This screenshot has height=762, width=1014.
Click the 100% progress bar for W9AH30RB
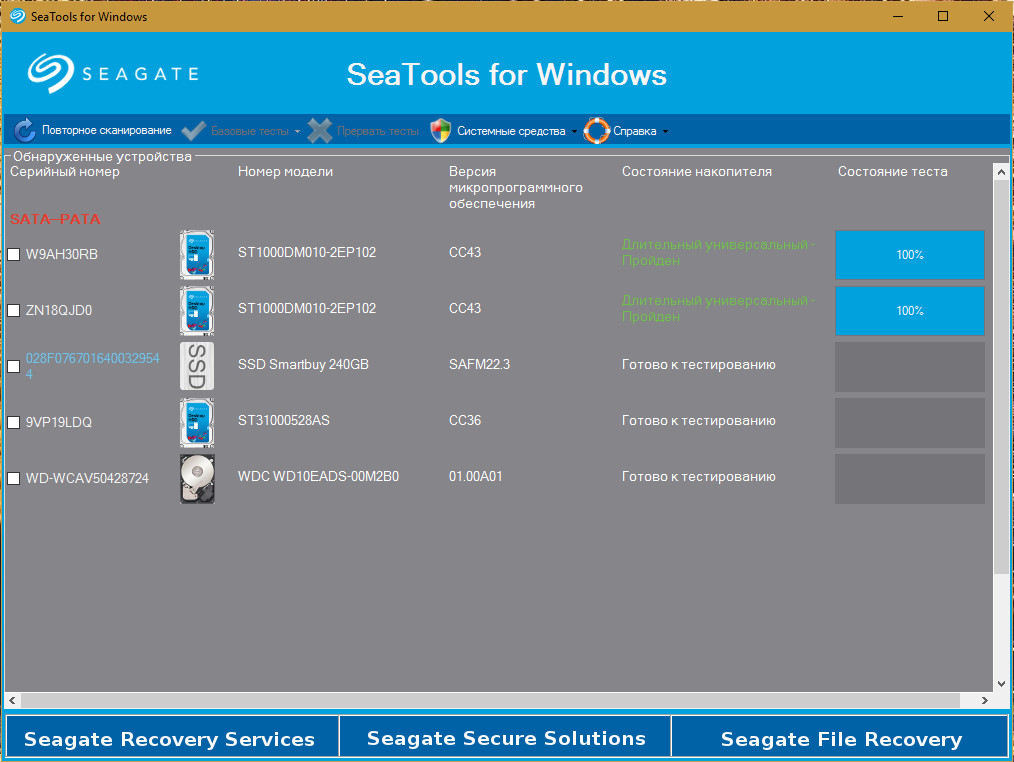tap(909, 255)
